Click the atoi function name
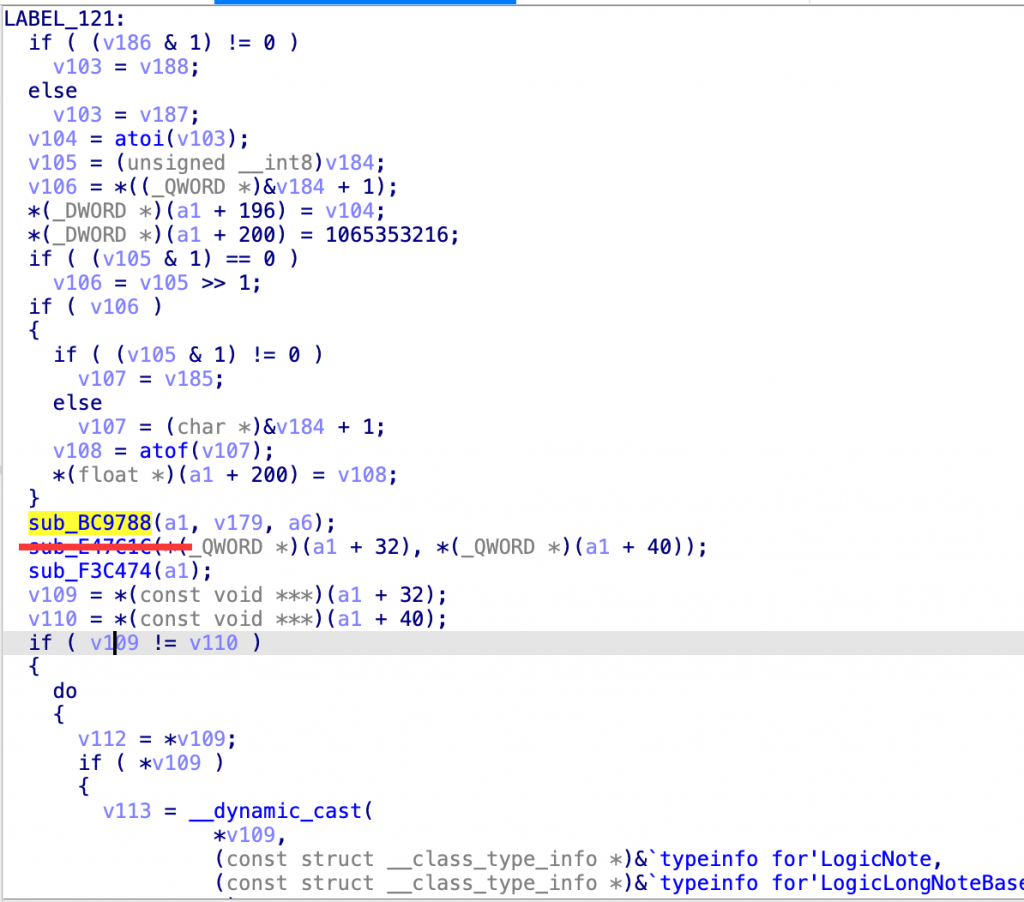Screen dimensions: 1024x902 pos(163,138)
